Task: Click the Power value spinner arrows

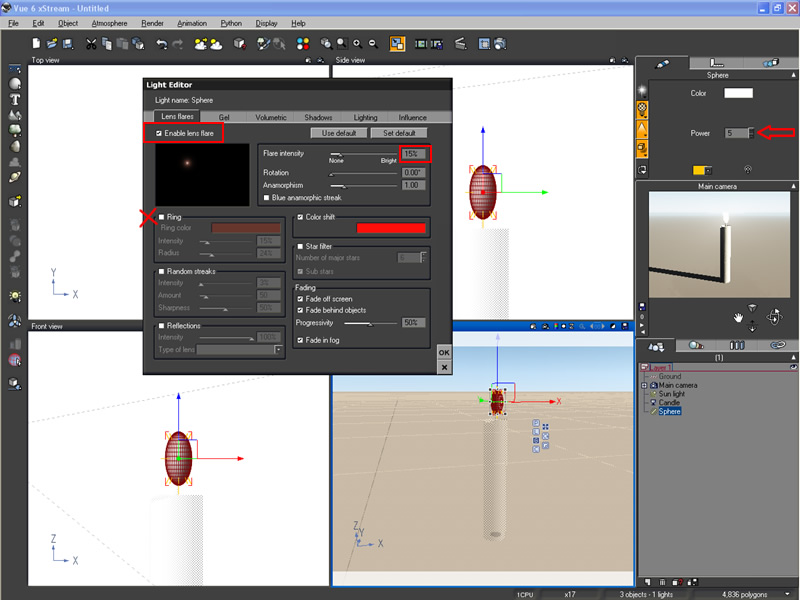Action: point(751,133)
